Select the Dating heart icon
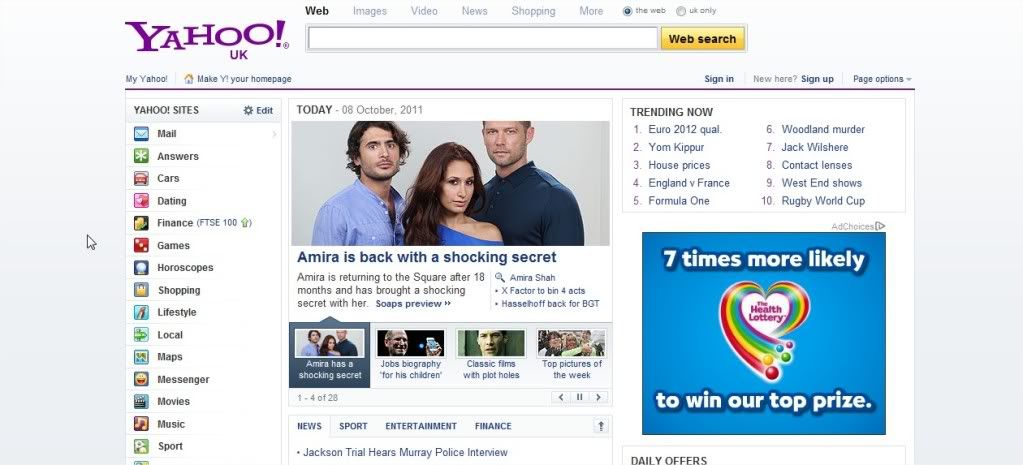Screen dimensions: 1023x465 [141, 201]
